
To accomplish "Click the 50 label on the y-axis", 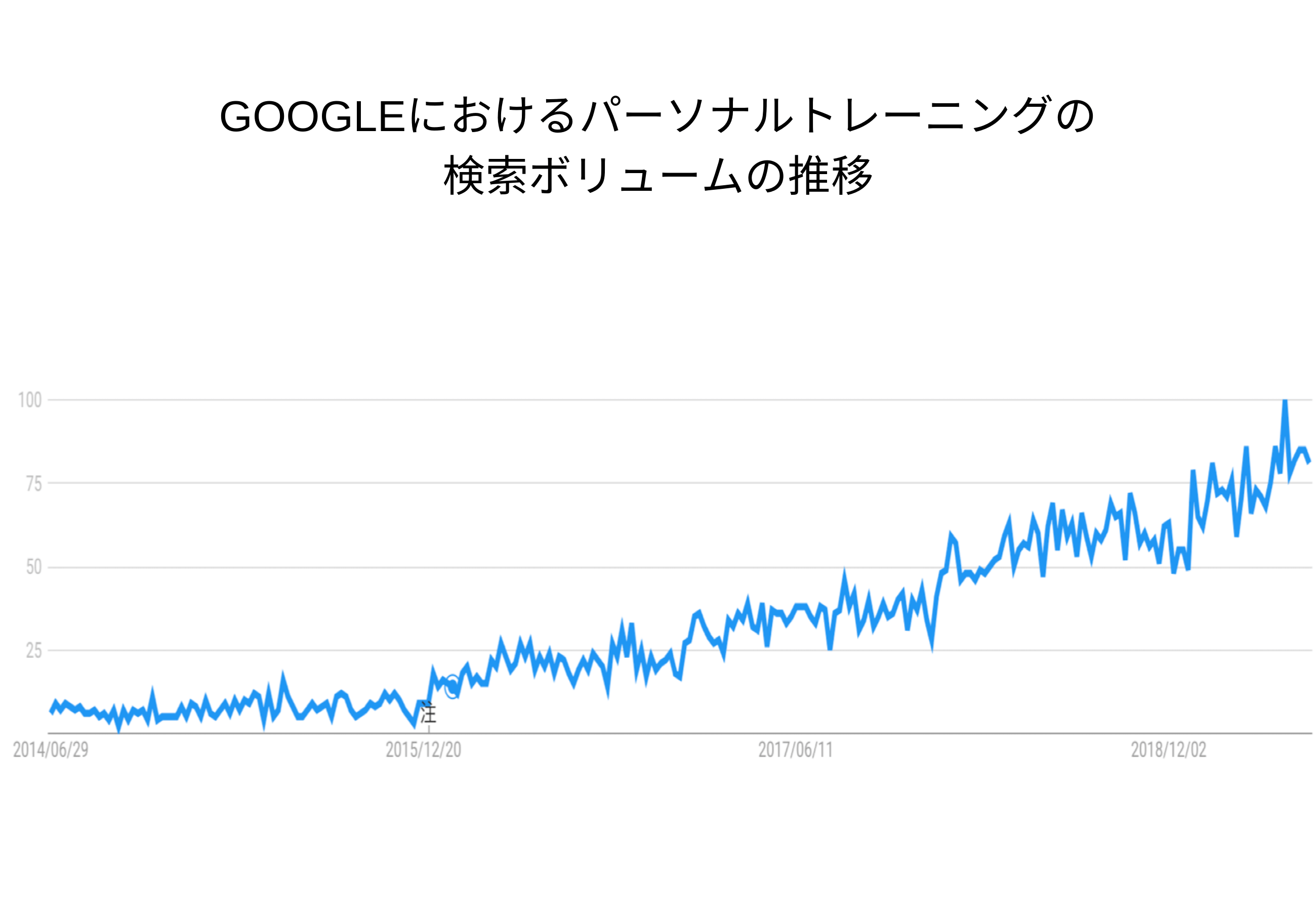I will pos(34,567).
